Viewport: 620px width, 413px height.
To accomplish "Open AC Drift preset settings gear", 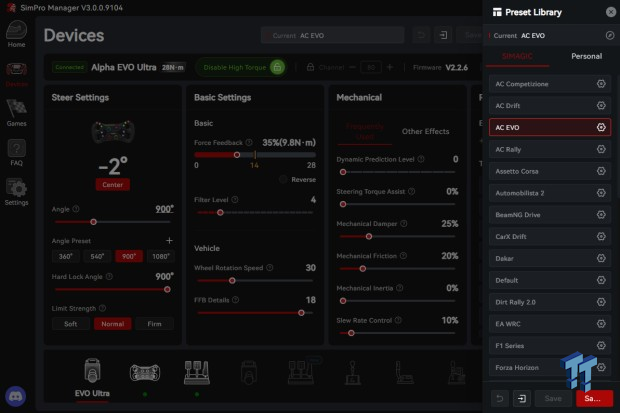I will click(x=601, y=105).
